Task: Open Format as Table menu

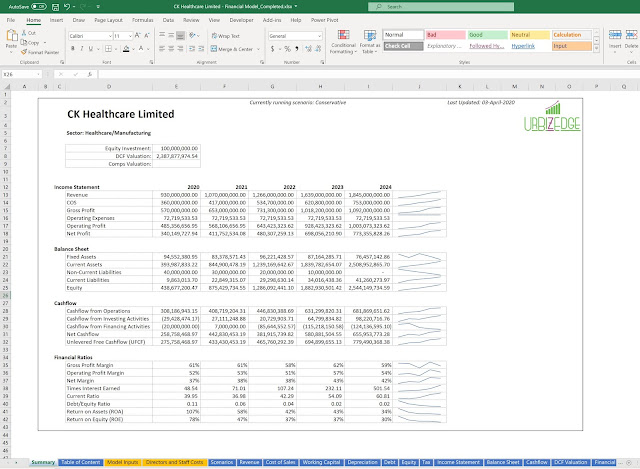Action: coord(370,42)
